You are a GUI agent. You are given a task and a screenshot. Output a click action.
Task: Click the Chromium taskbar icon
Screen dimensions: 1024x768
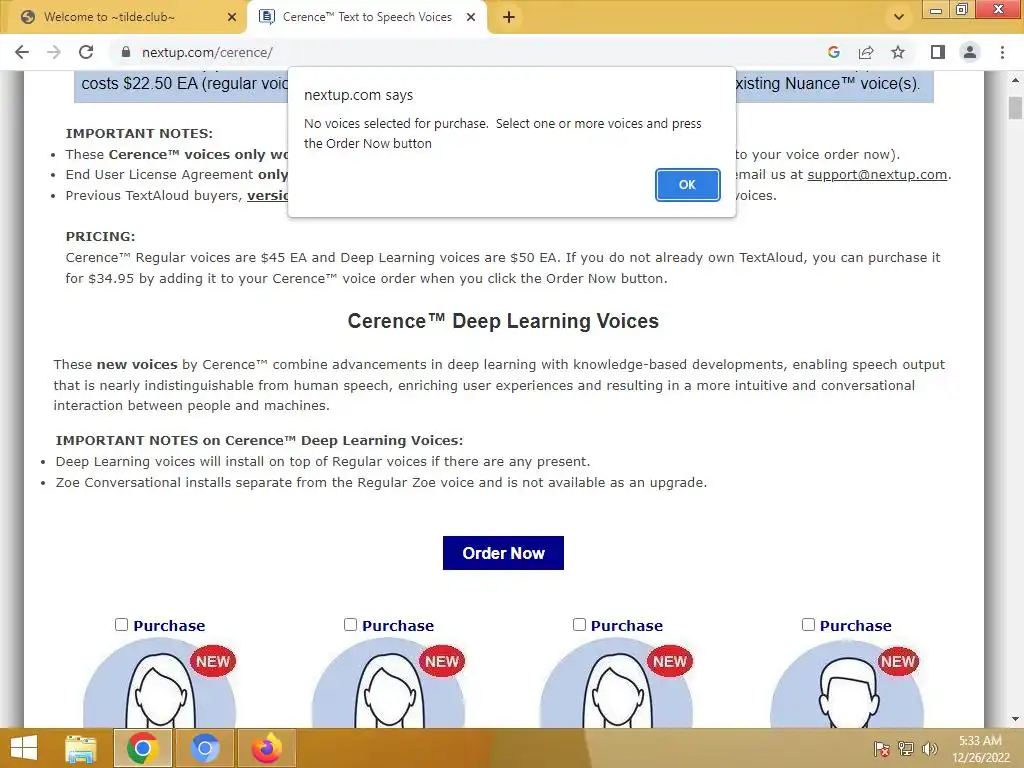pyautogui.click(x=204, y=748)
